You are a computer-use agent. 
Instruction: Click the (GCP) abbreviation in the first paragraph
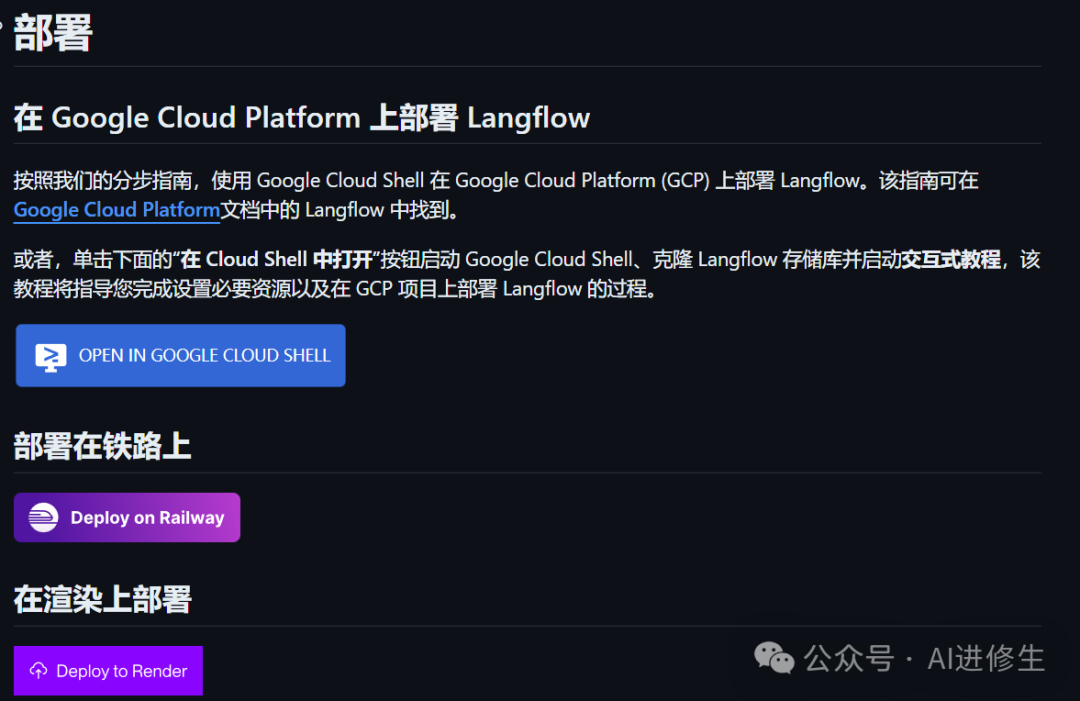click(x=684, y=181)
